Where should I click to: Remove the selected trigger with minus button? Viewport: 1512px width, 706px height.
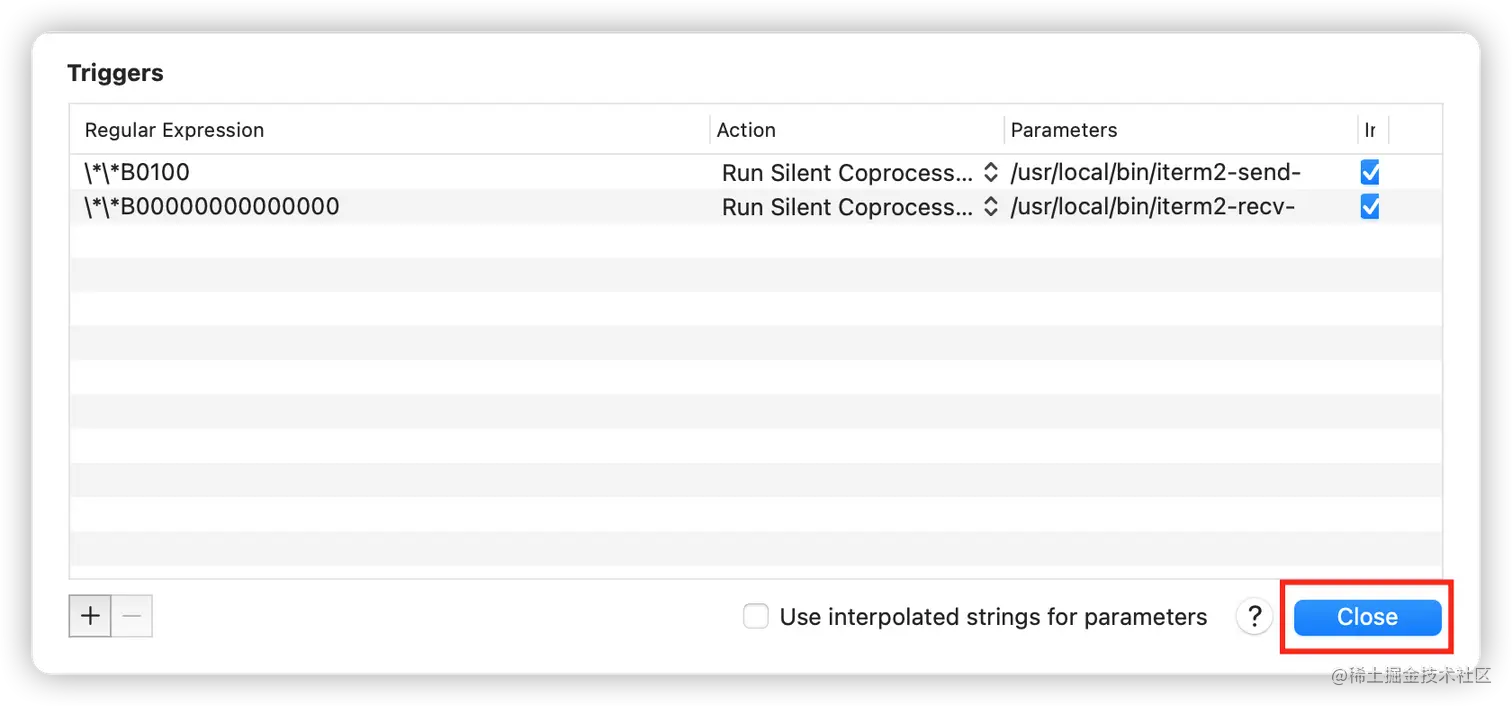pos(131,616)
